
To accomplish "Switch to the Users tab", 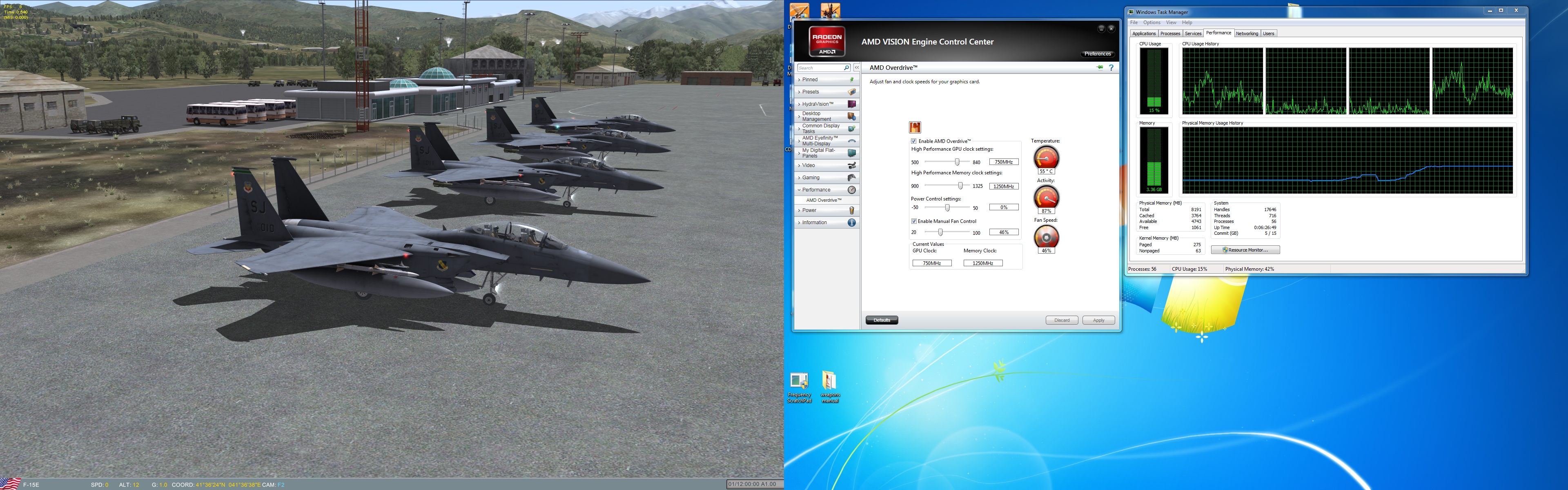I will click(x=1269, y=33).
